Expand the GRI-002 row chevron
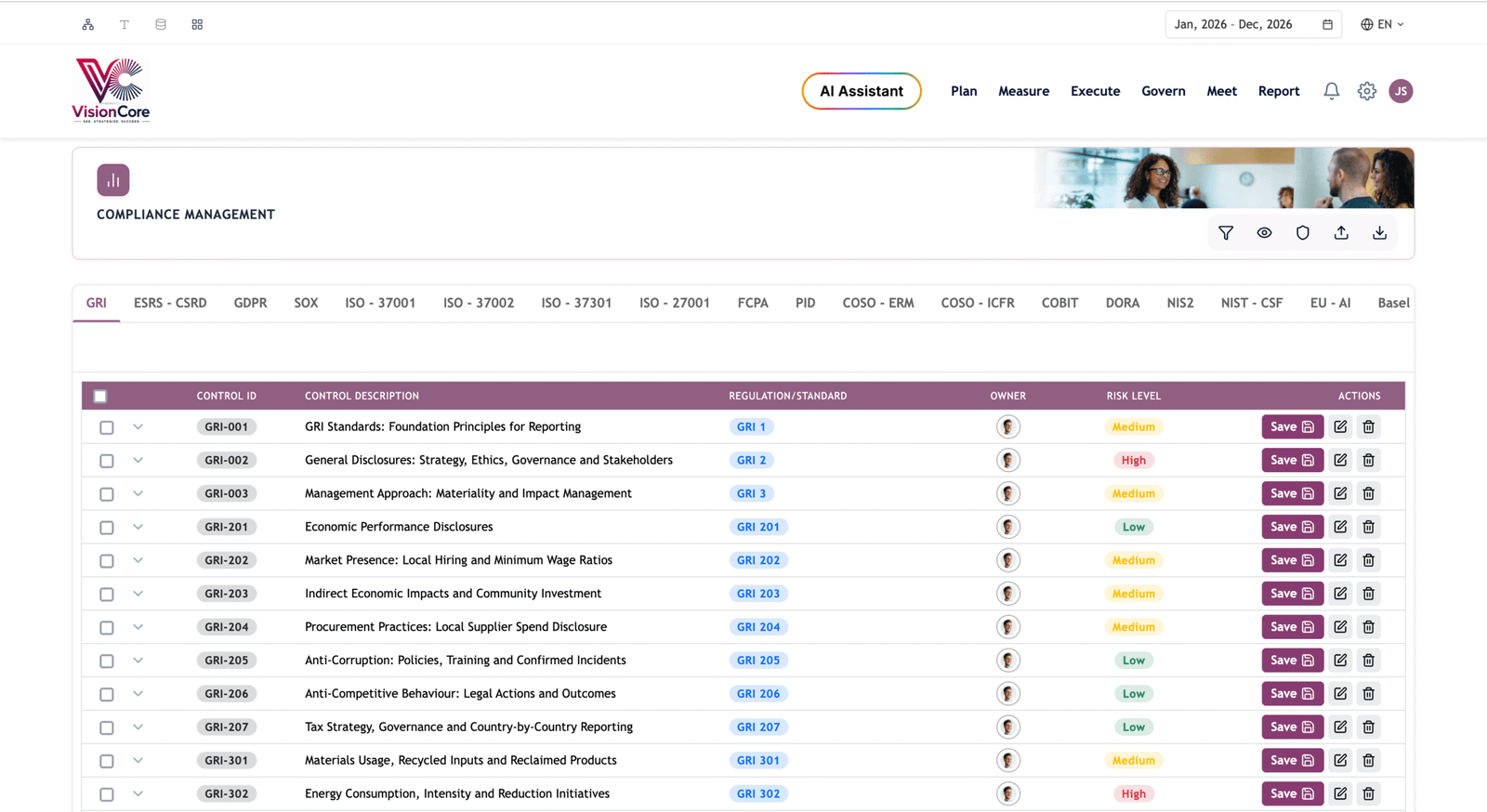Viewport: 1487px width, 812px height. 138,460
